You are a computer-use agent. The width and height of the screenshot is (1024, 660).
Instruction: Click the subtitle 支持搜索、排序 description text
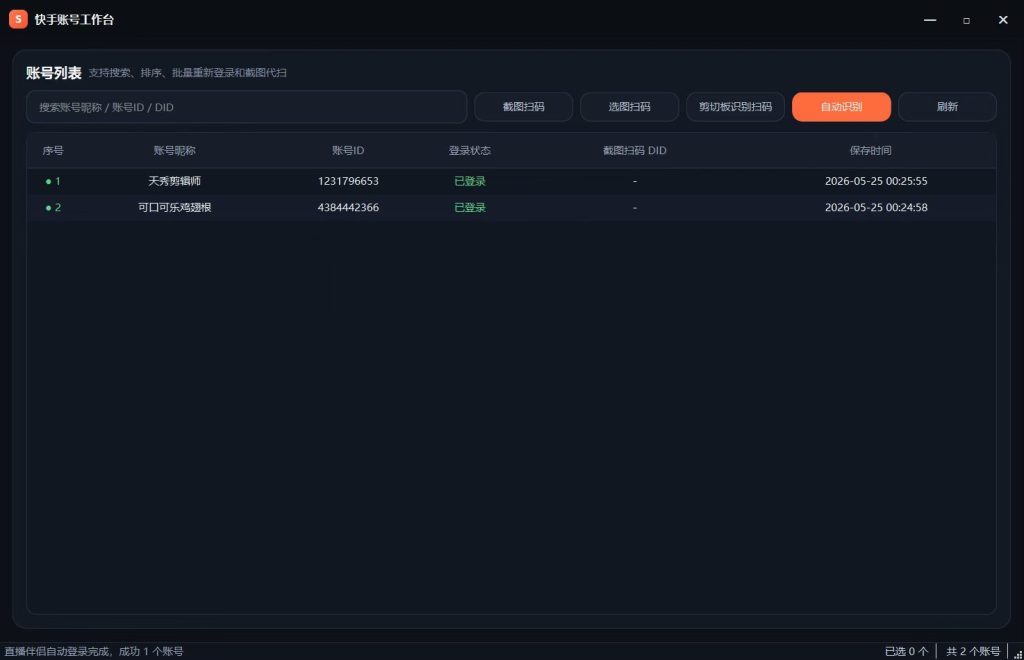(x=187, y=73)
